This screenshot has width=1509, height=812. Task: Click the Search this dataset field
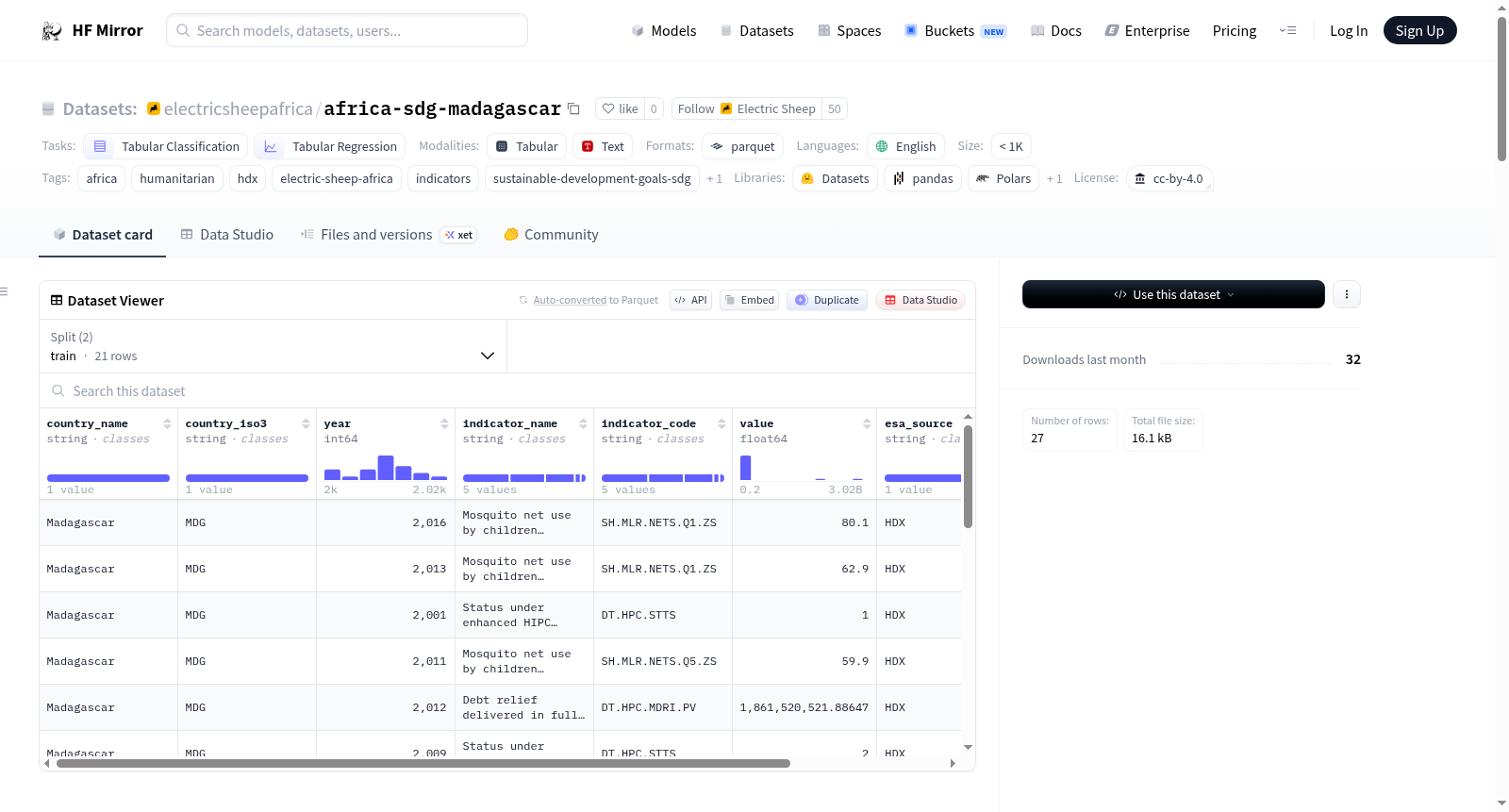pyautogui.click(x=507, y=390)
